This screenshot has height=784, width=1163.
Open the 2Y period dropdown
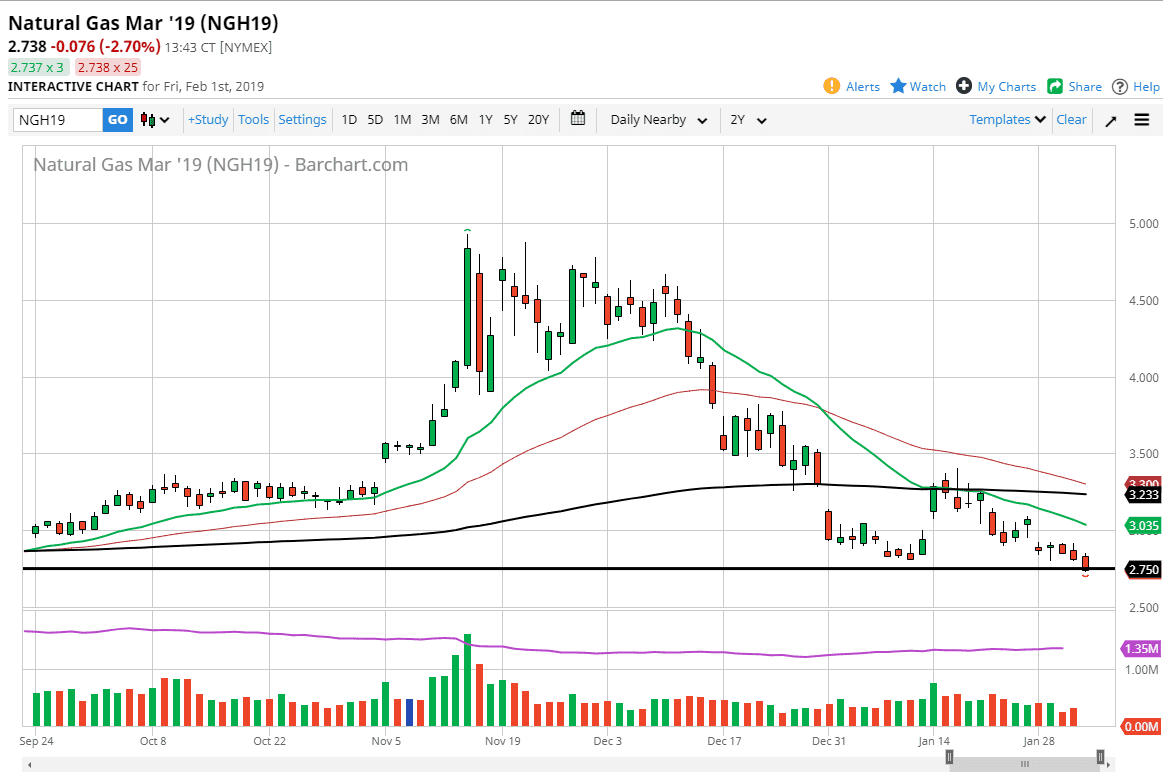[748, 119]
